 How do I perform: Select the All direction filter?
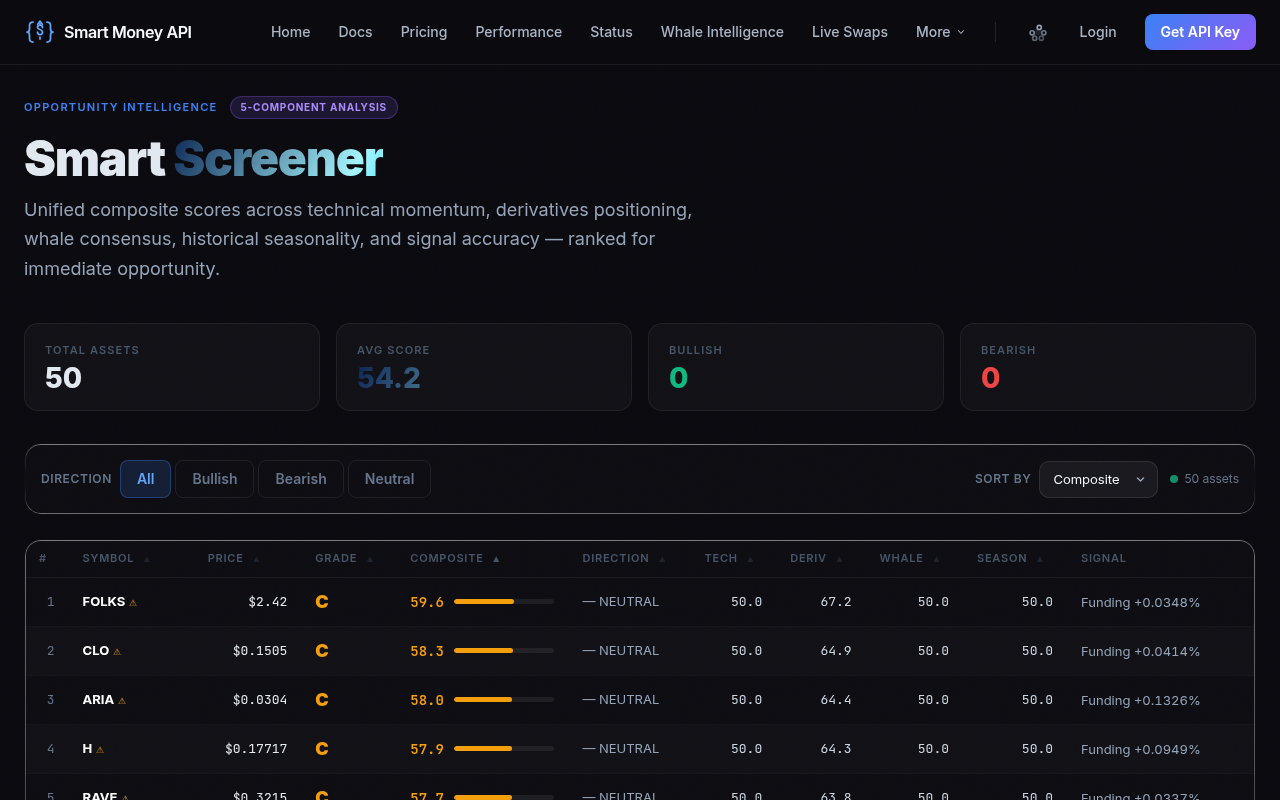coord(145,479)
